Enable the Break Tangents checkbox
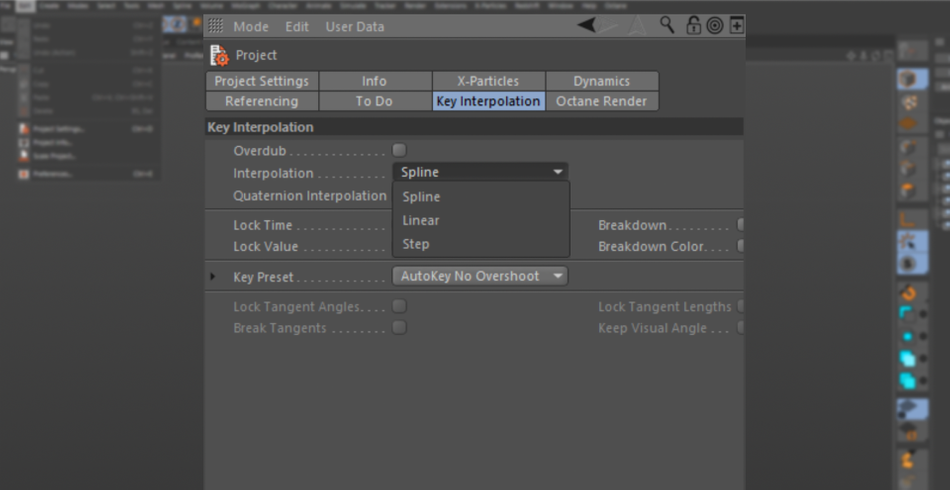This screenshot has width=950, height=490. click(x=399, y=328)
